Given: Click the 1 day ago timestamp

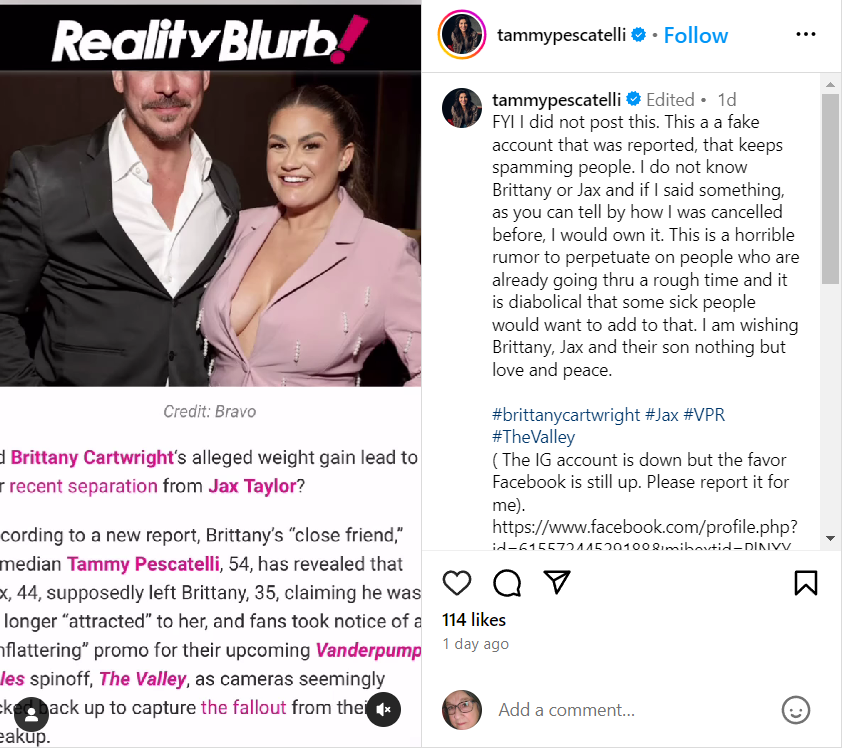Looking at the screenshot, I should coord(475,644).
